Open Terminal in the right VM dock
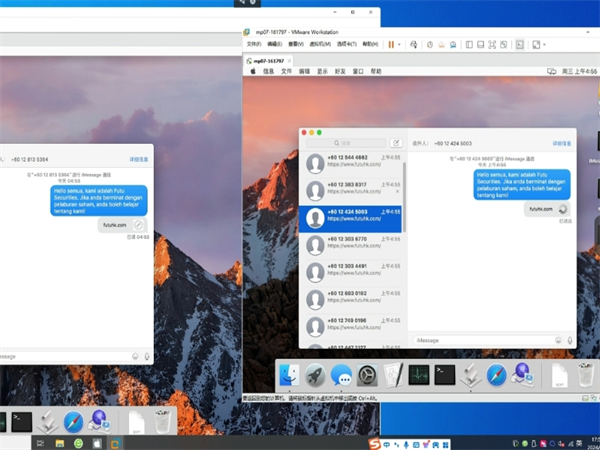Viewport: 600px width, 450px height. (x=445, y=376)
